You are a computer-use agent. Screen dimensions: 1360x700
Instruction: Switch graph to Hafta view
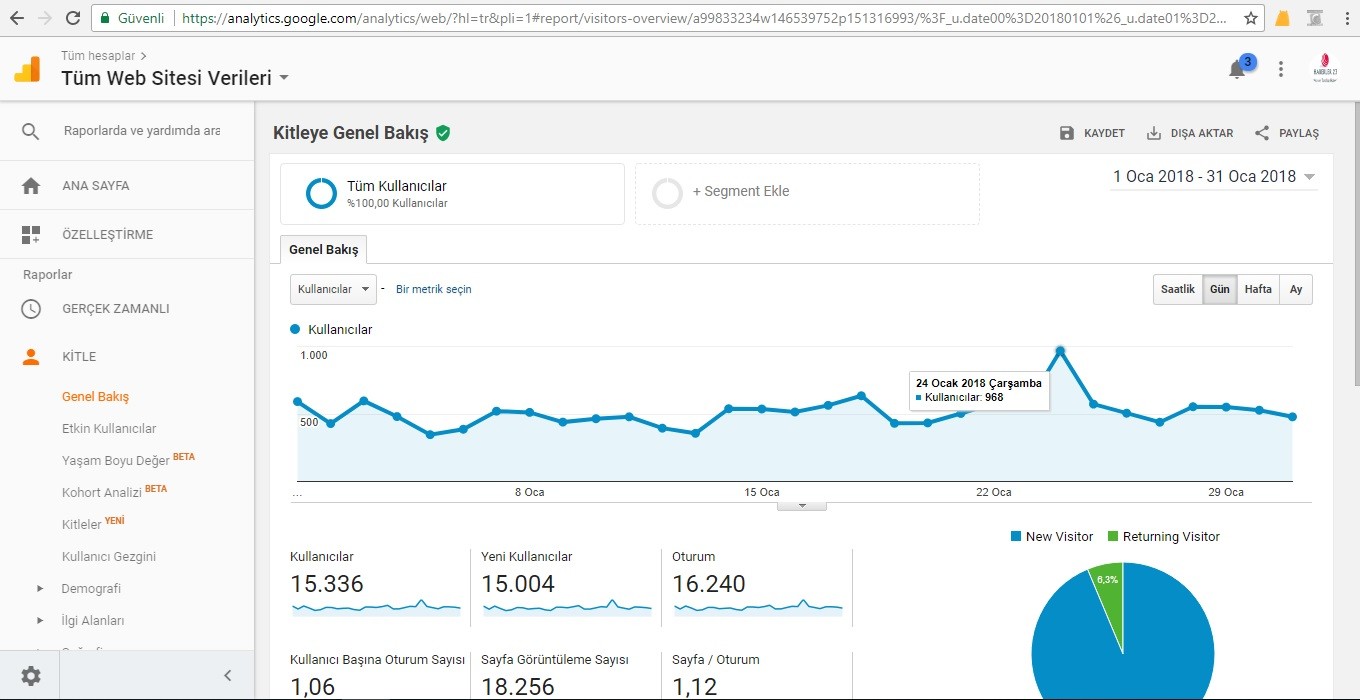point(1258,289)
